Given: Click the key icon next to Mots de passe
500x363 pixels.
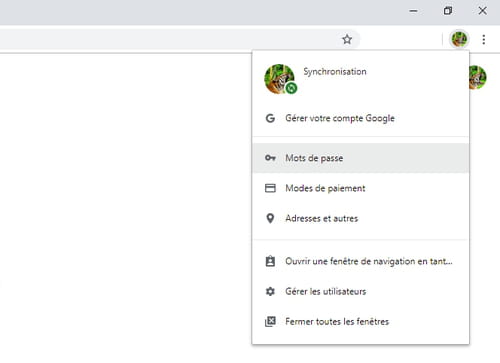Looking at the screenshot, I should click(270, 158).
